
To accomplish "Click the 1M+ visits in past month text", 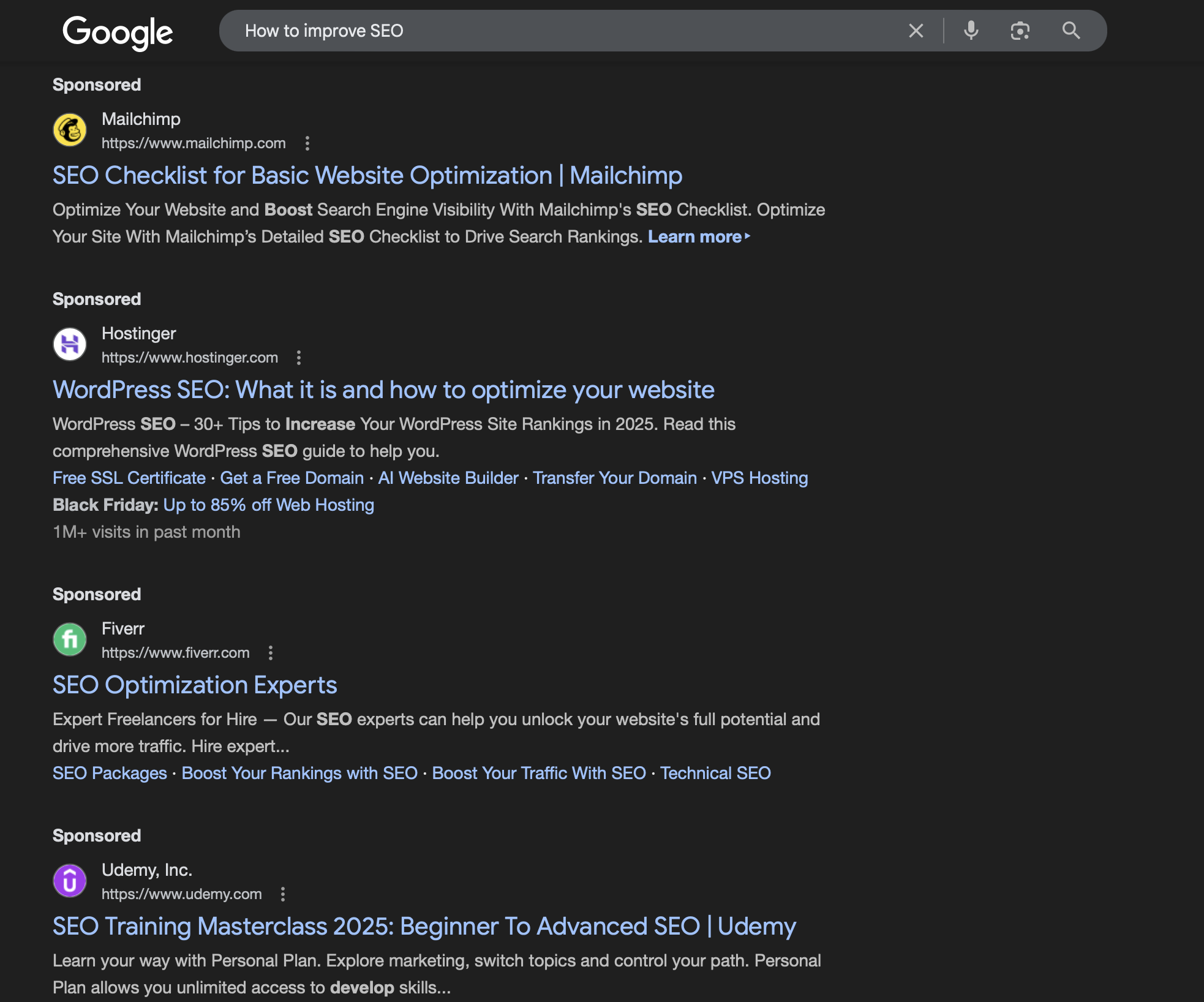I will click(146, 532).
